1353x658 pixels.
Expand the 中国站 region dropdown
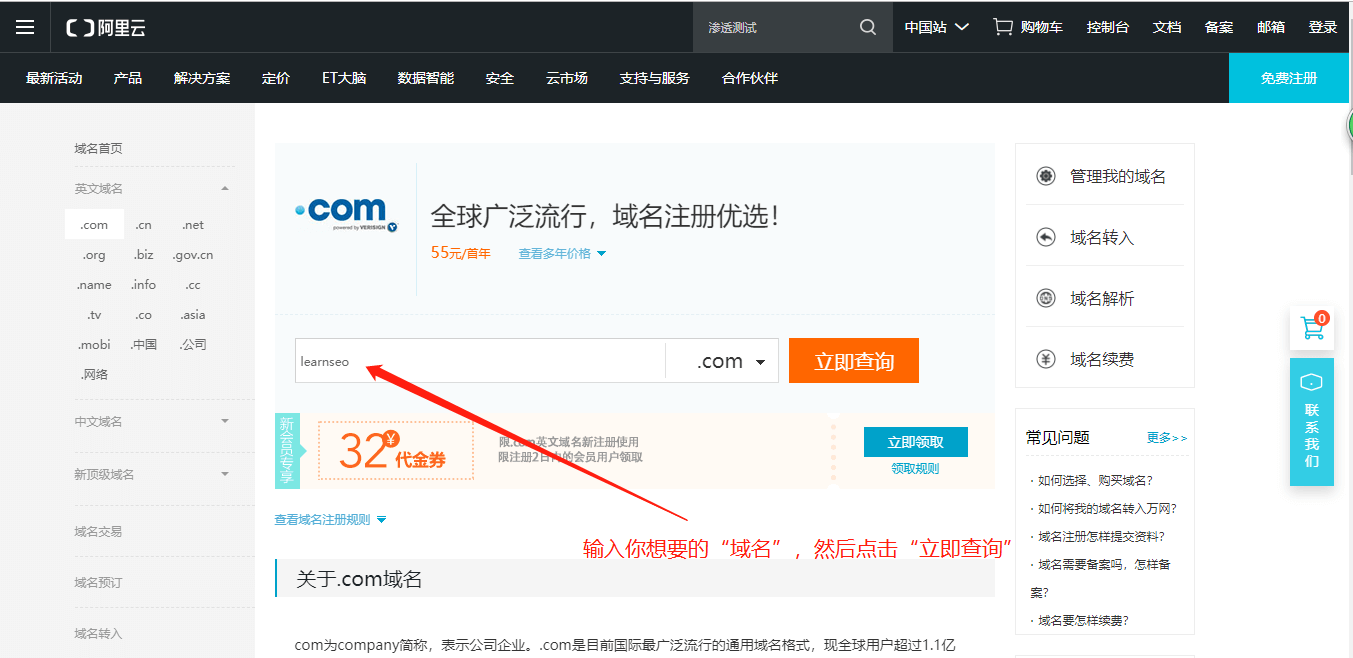(x=936, y=27)
